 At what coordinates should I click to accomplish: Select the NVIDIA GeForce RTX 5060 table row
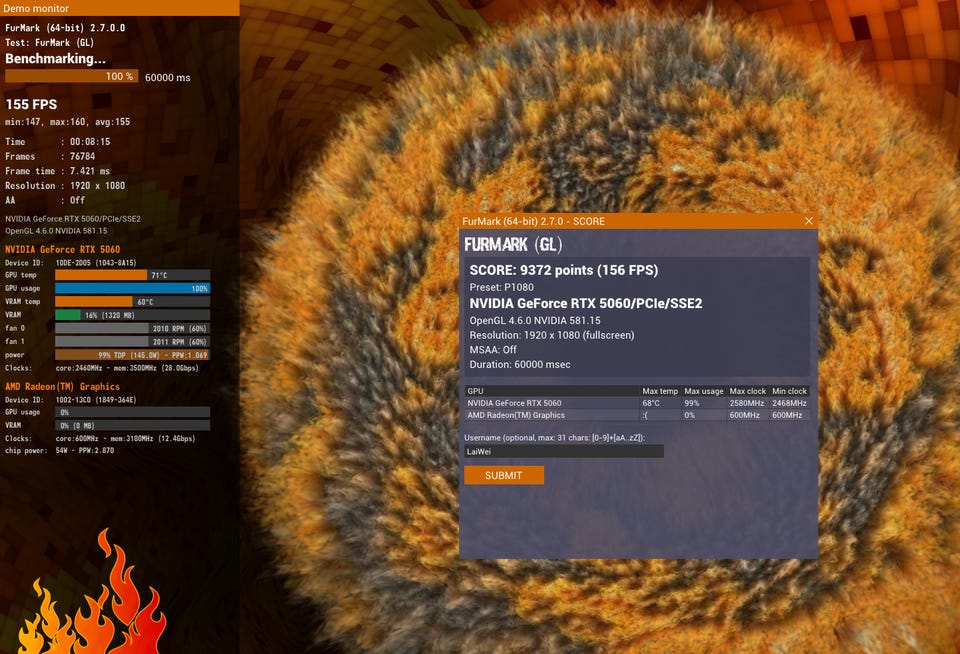coord(637,403)
